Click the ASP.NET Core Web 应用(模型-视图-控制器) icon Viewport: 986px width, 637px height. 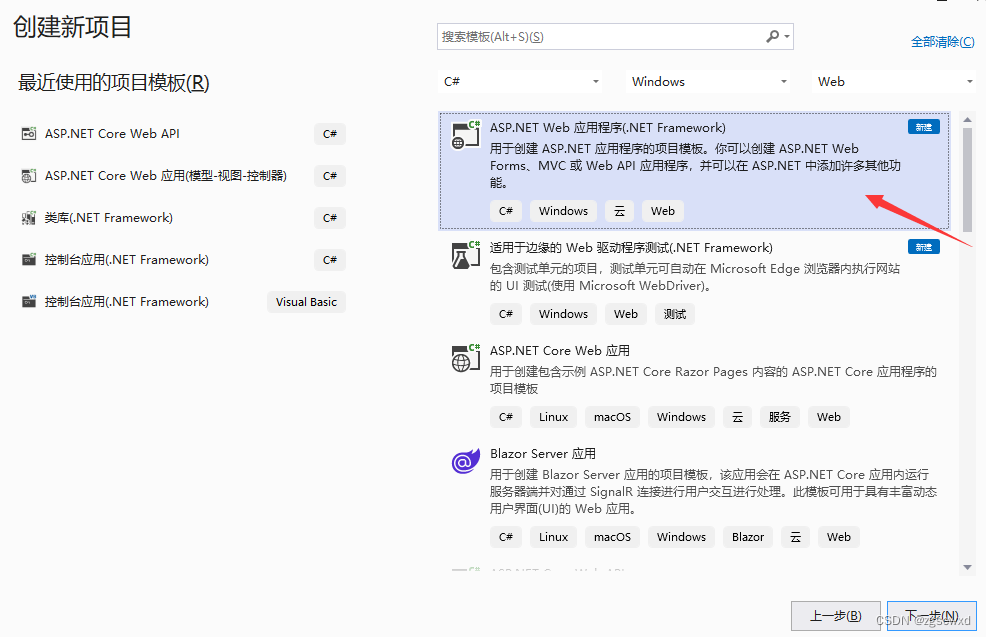29,175
